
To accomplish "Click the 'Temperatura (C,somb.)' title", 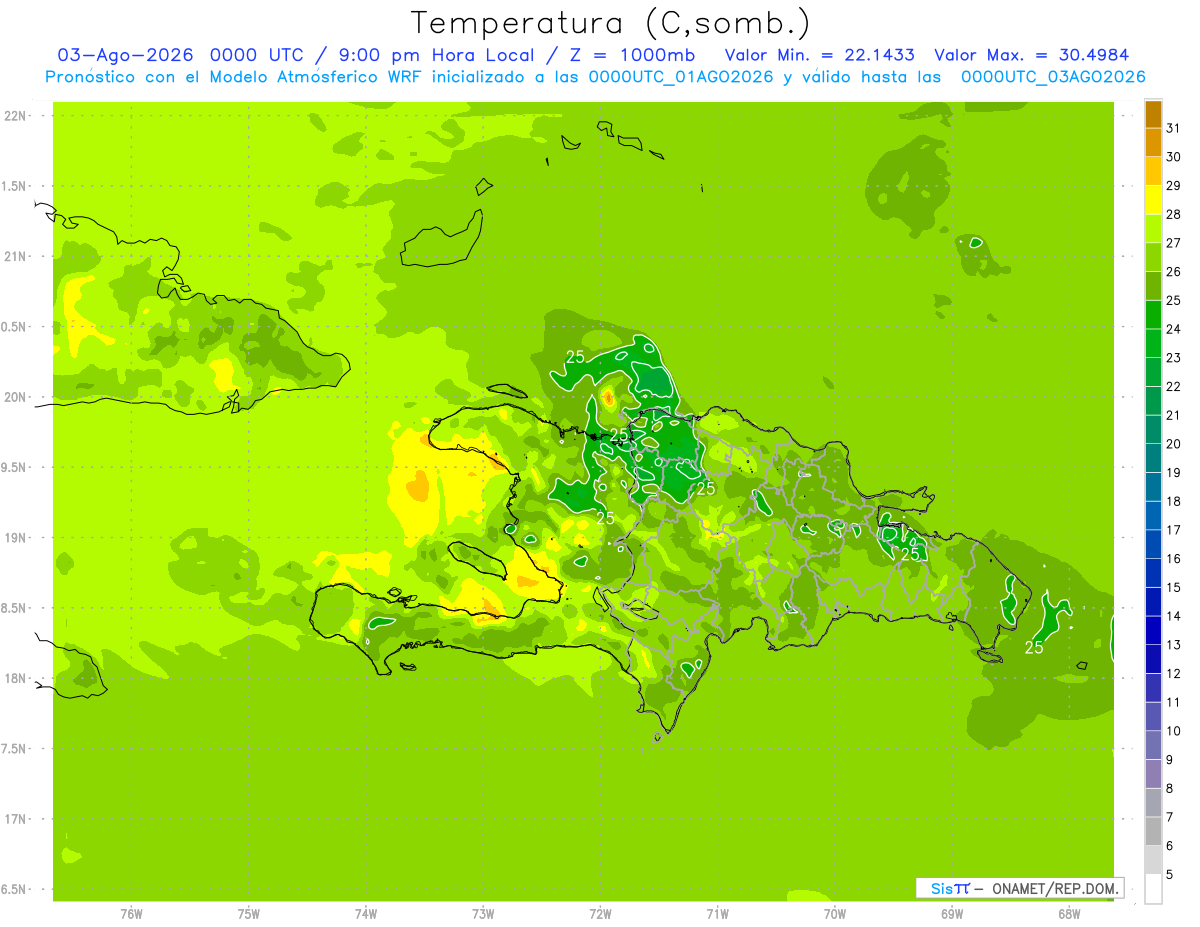I will (611, 23).
